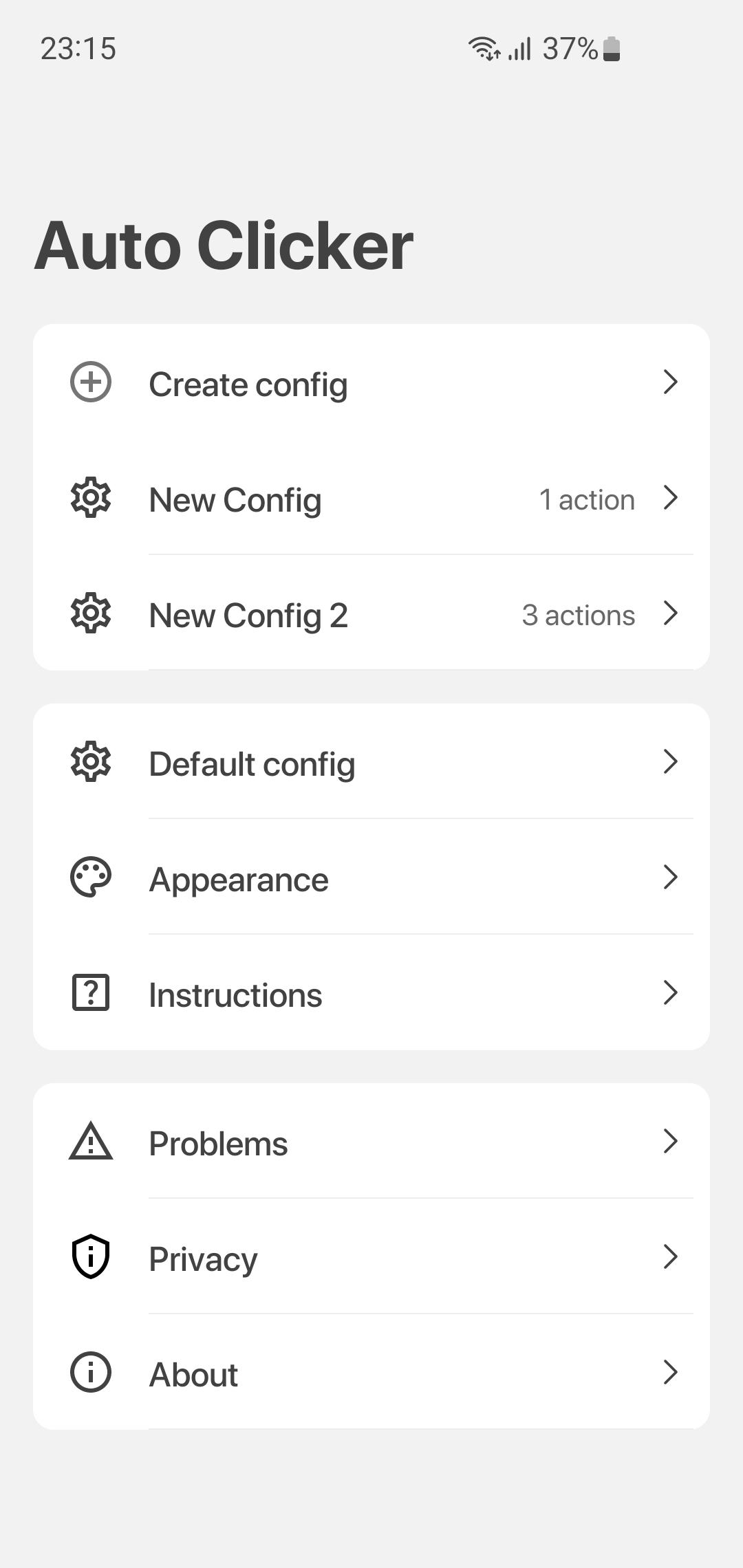Expand the Create config row chevron
This screenshot has height=1568, width=743.
[x=671, y=382]
